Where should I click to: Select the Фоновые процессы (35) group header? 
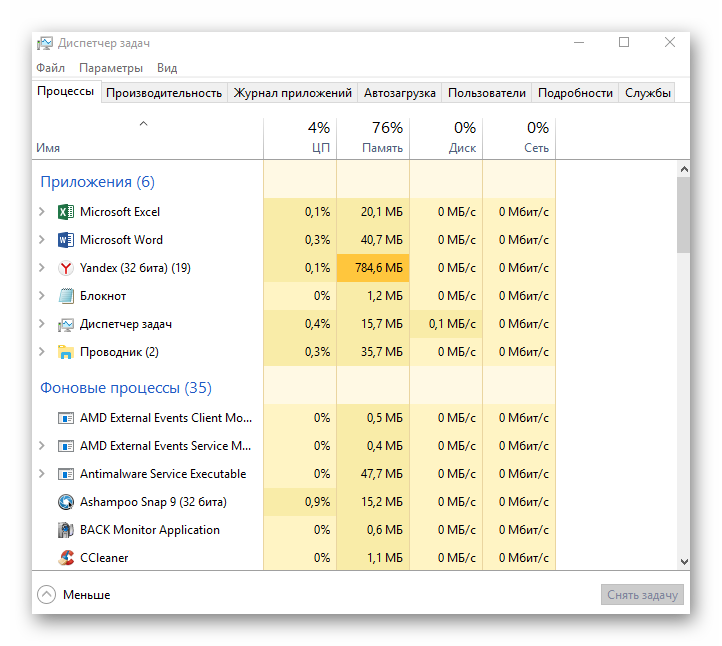pyautogui.click(x=126, y=388)
